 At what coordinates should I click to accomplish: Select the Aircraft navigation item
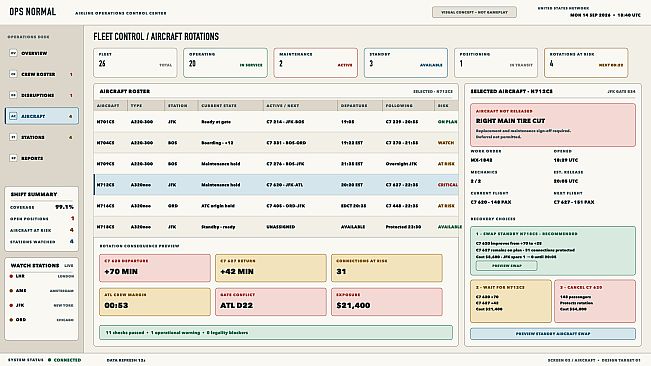[x=42, y=116]
